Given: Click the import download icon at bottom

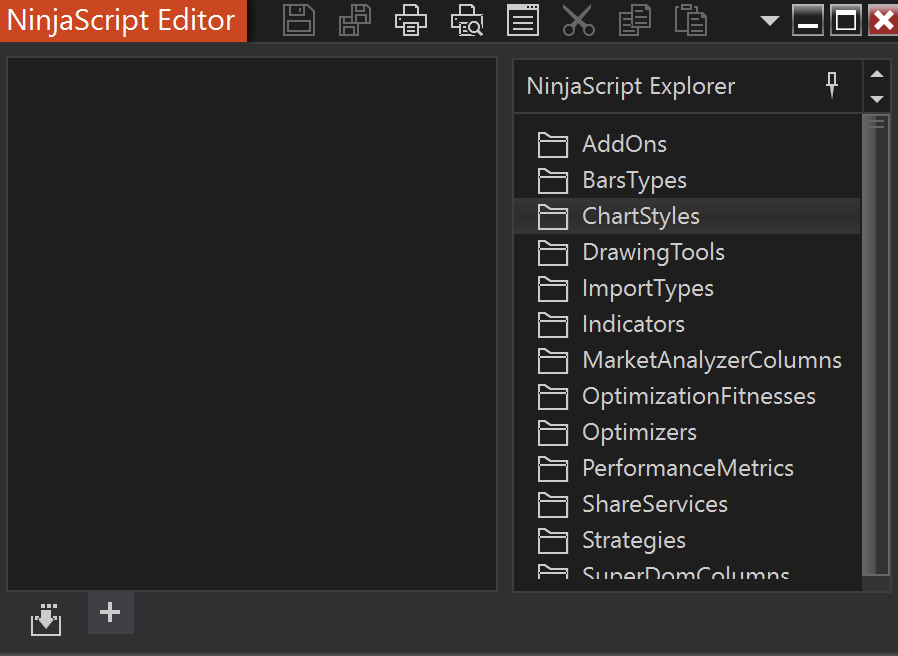Looking at the screenshot, I should 46,619.
